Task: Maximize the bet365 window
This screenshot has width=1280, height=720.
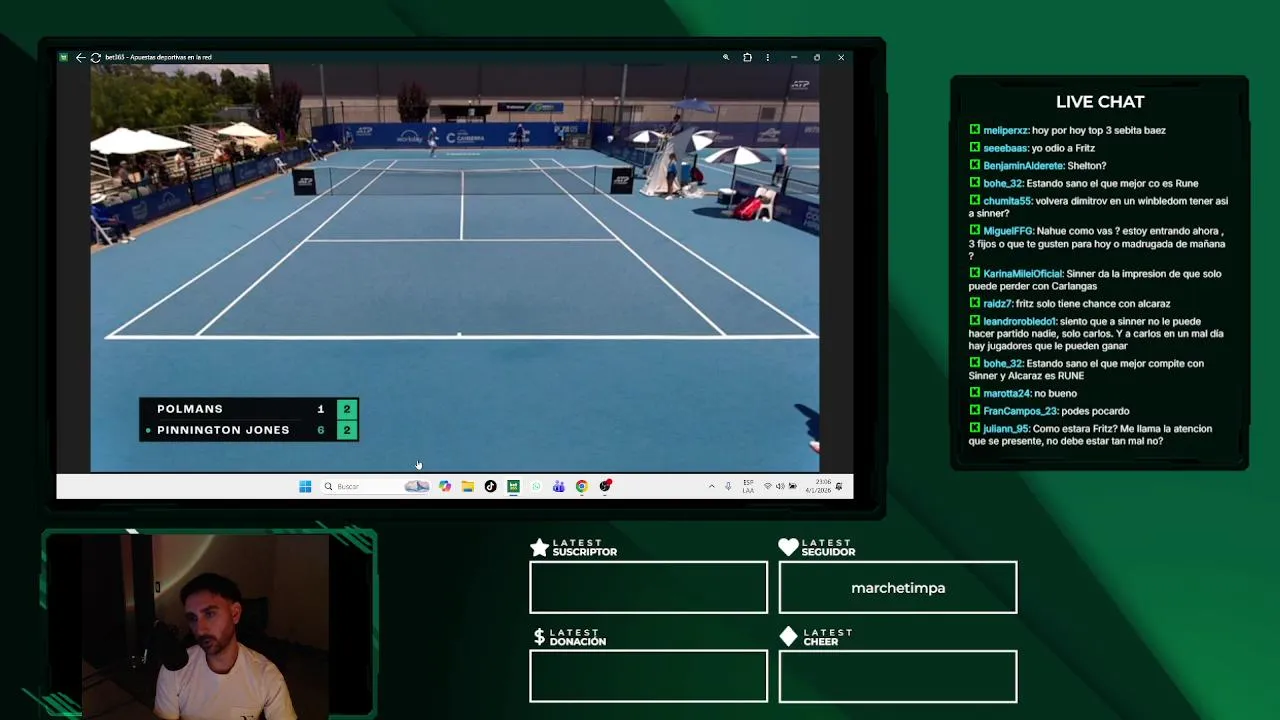Action: tap(817, 57)
